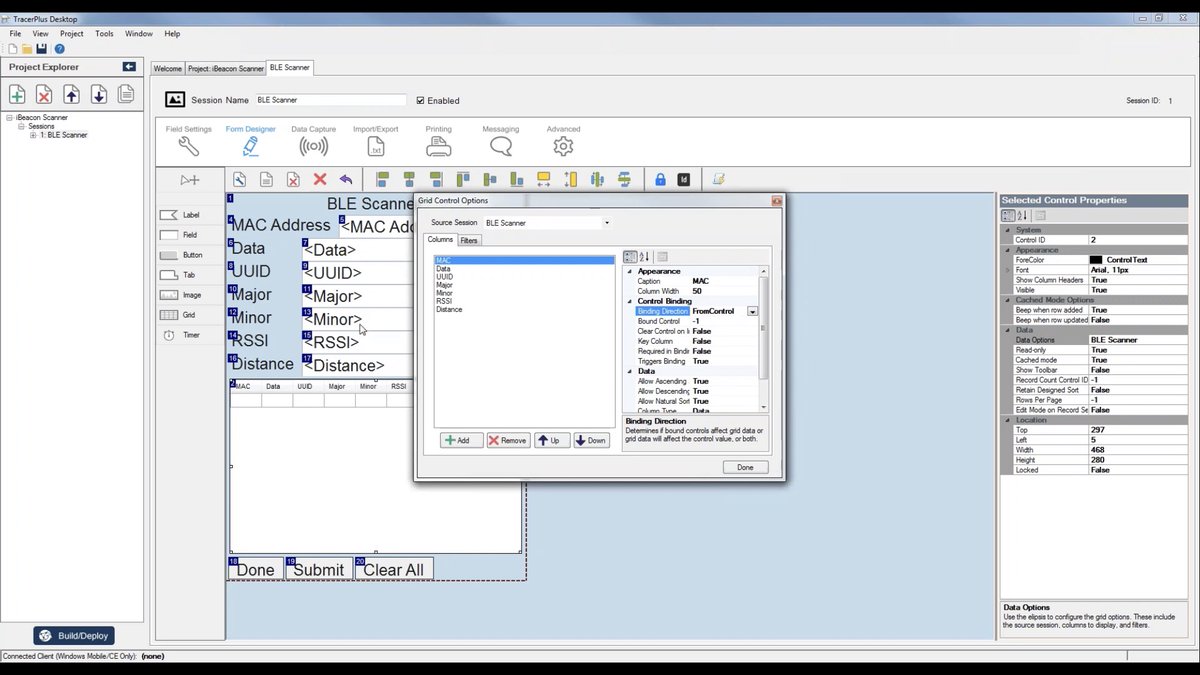Open Advanced gear icon
Screen dimensions: 1200x675
pos(563,146)
